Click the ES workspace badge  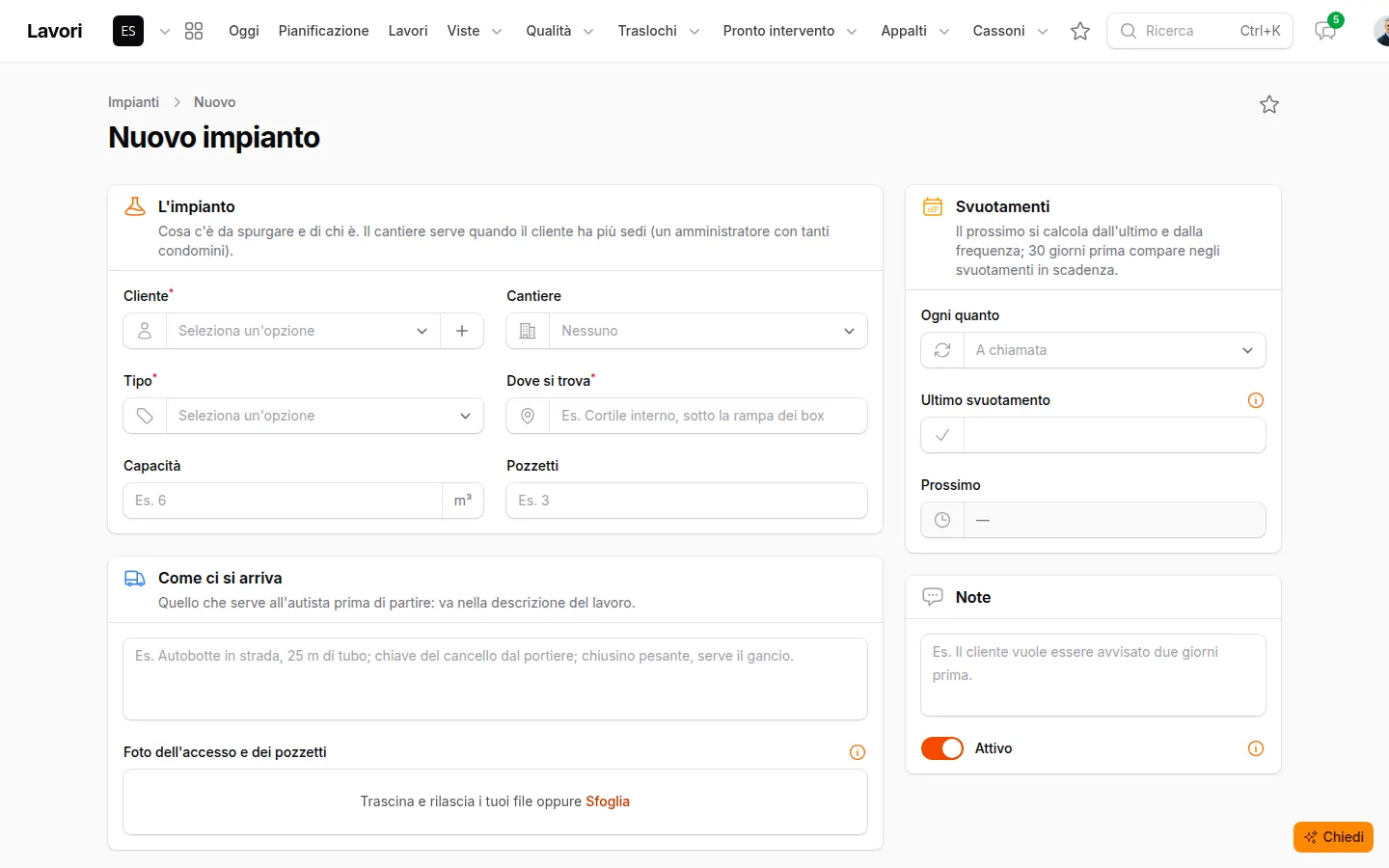coord(128,31)
